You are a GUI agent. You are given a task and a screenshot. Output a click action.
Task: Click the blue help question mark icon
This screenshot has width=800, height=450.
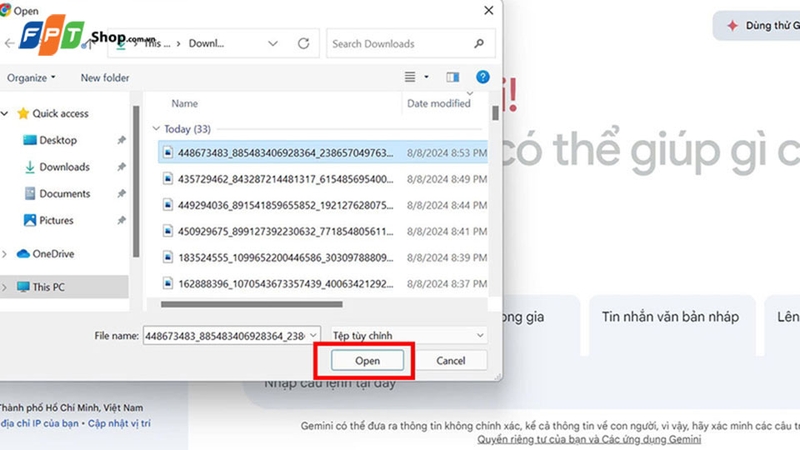(483, 77)
